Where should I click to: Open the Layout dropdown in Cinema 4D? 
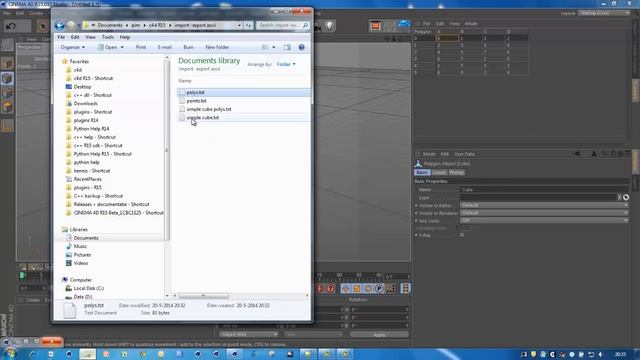[605, 13]
